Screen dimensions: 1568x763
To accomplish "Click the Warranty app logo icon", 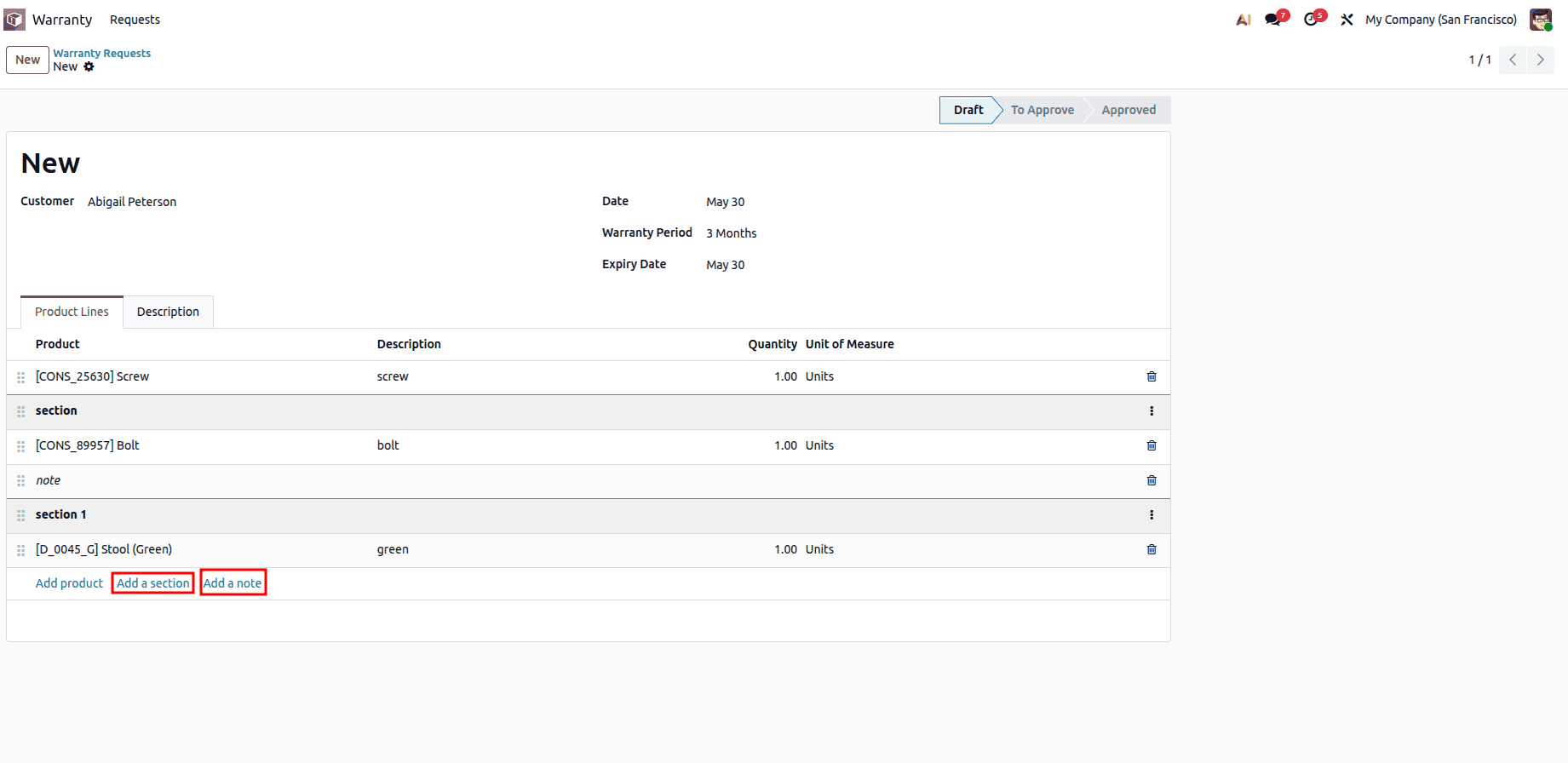I will click(x=14, y=19).
